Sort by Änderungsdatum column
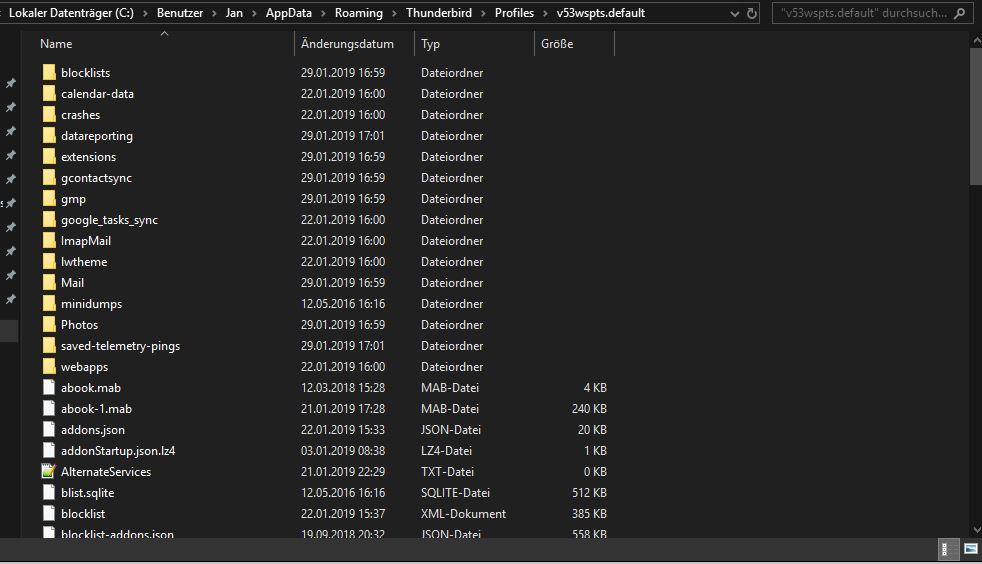Image resolution: width=982 pixels, height=564 pixels. [x=347, y=44]
